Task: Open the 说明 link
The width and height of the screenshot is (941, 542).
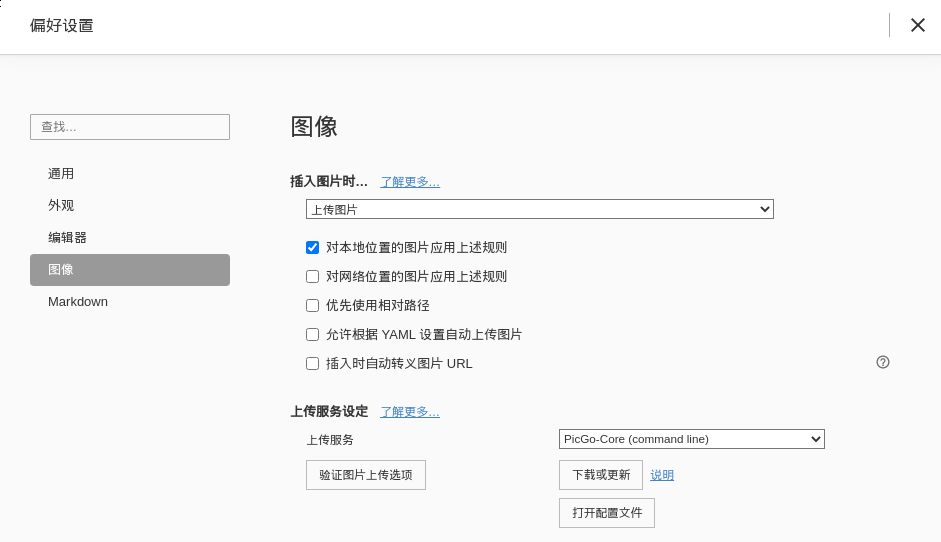Action: click(x=662, y=475)
